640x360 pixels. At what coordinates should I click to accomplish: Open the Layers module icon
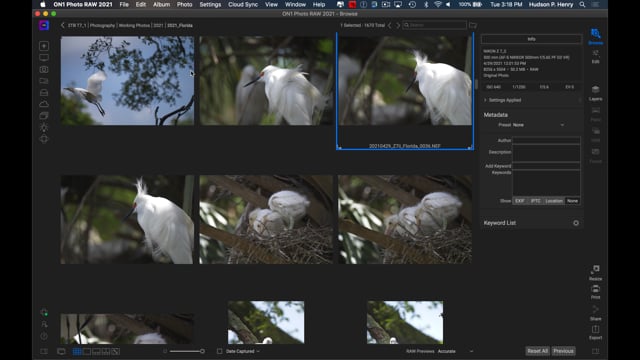point(596,93)
